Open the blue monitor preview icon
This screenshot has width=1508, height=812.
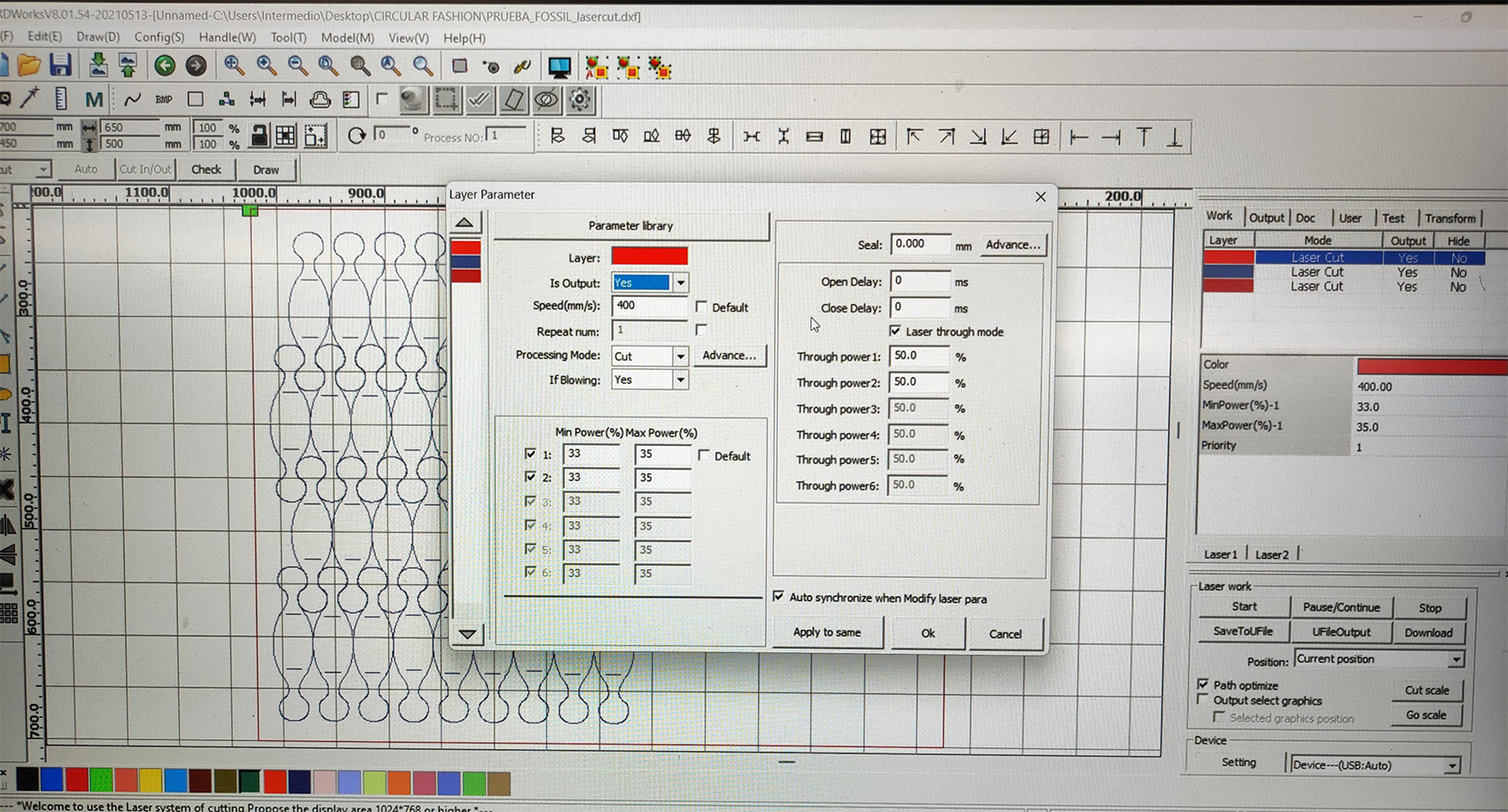pos(559,66)
